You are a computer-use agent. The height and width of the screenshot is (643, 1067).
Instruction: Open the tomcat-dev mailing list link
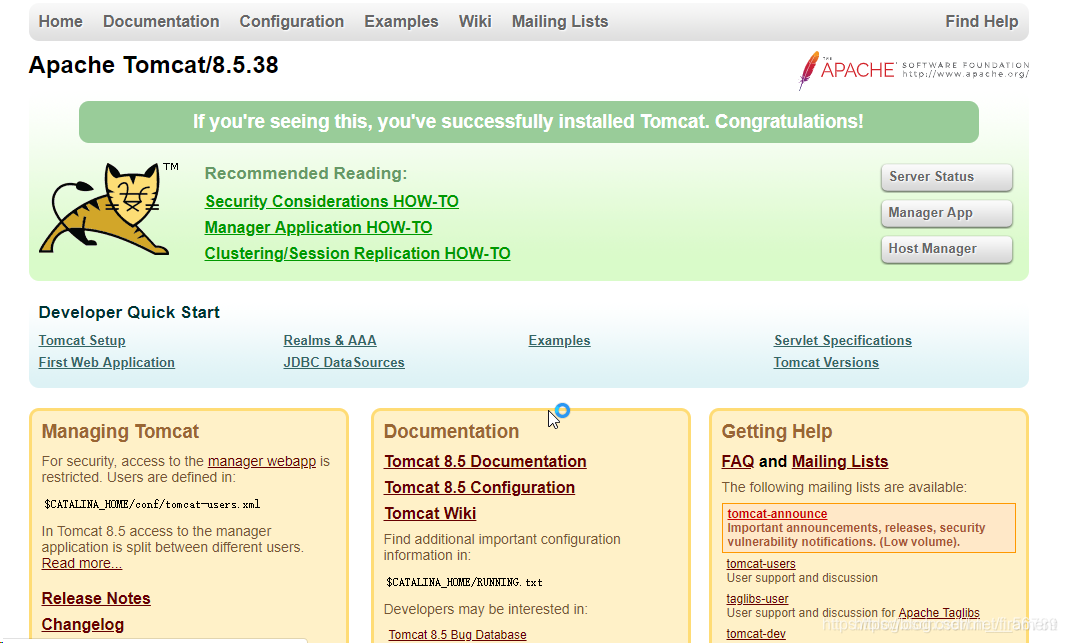coord(756,634)
